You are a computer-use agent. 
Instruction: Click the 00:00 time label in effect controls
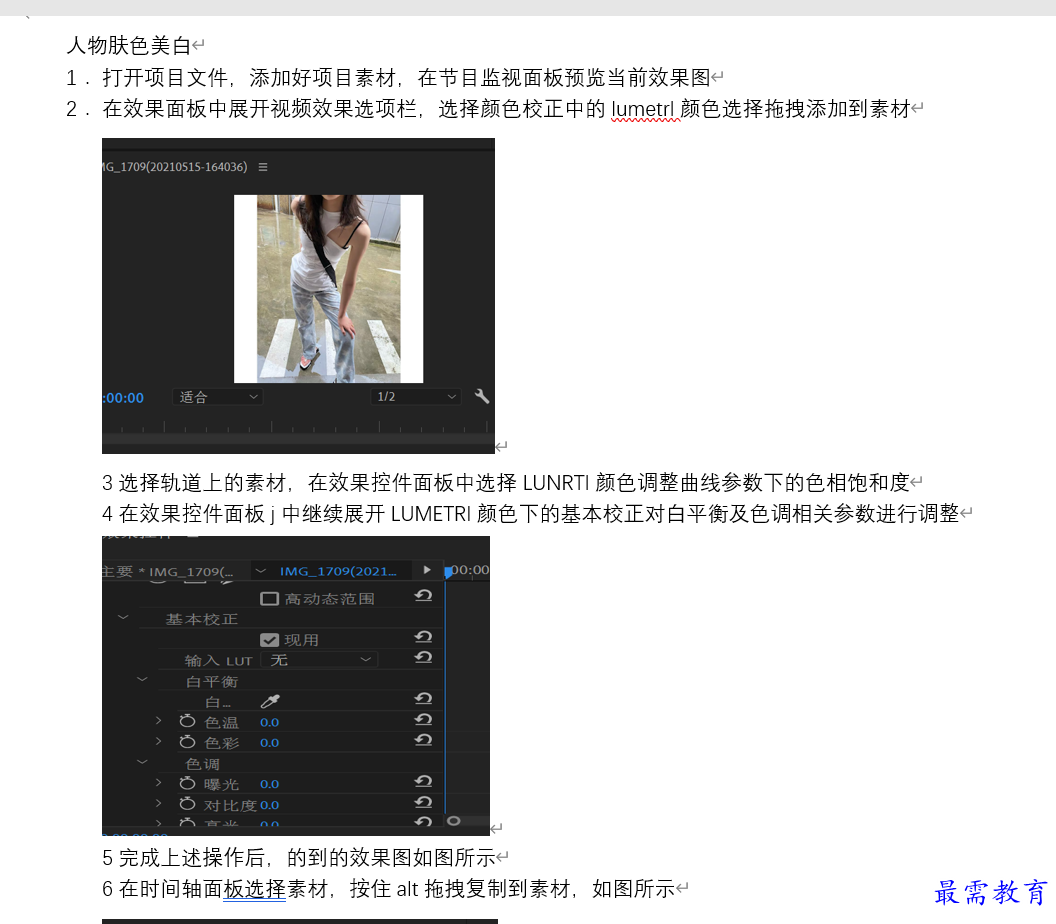click(470, 570)
